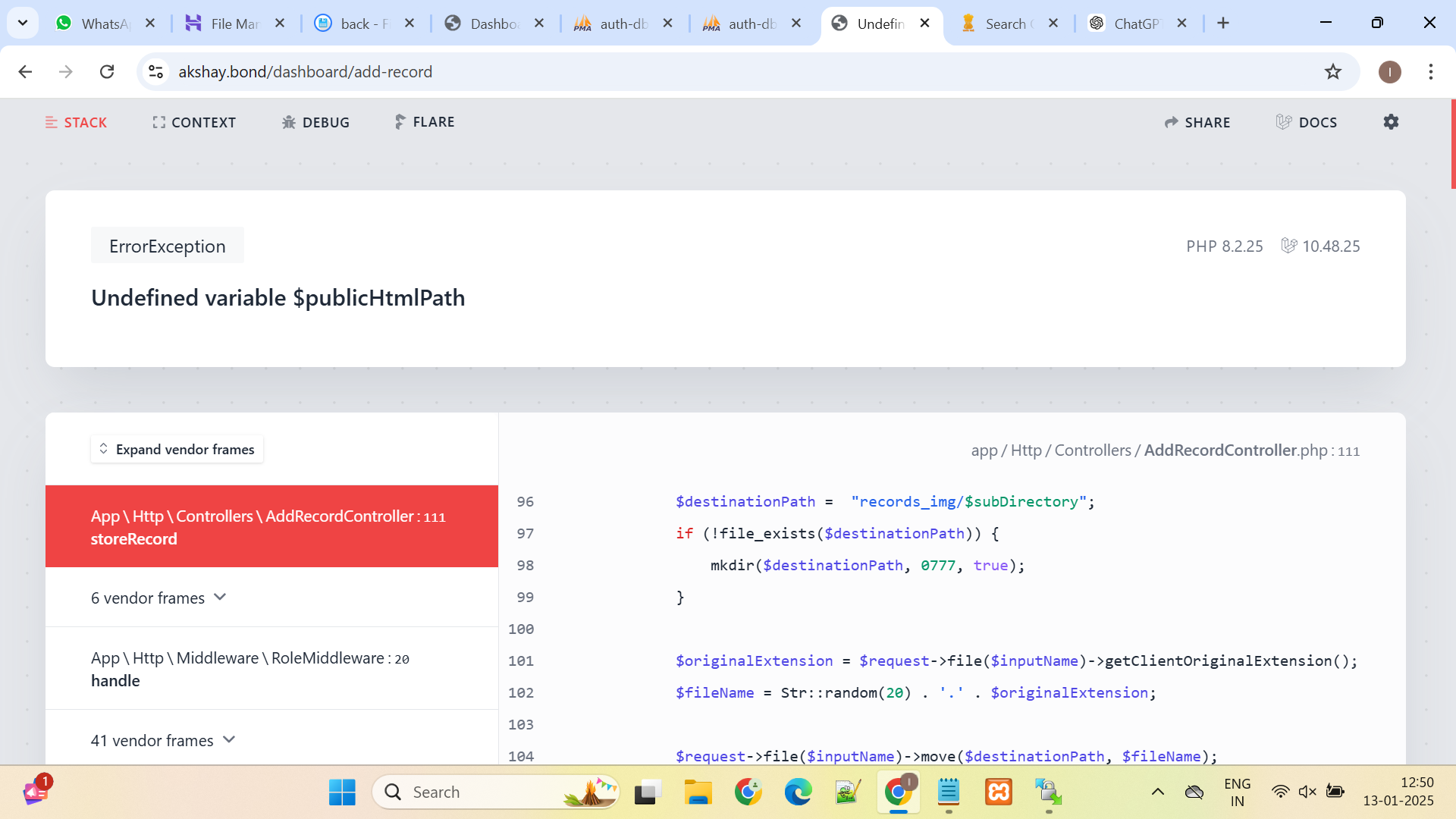1456x819 pixels.
Task: Close the File Manager tab
Action: click(x=280, y=24)
